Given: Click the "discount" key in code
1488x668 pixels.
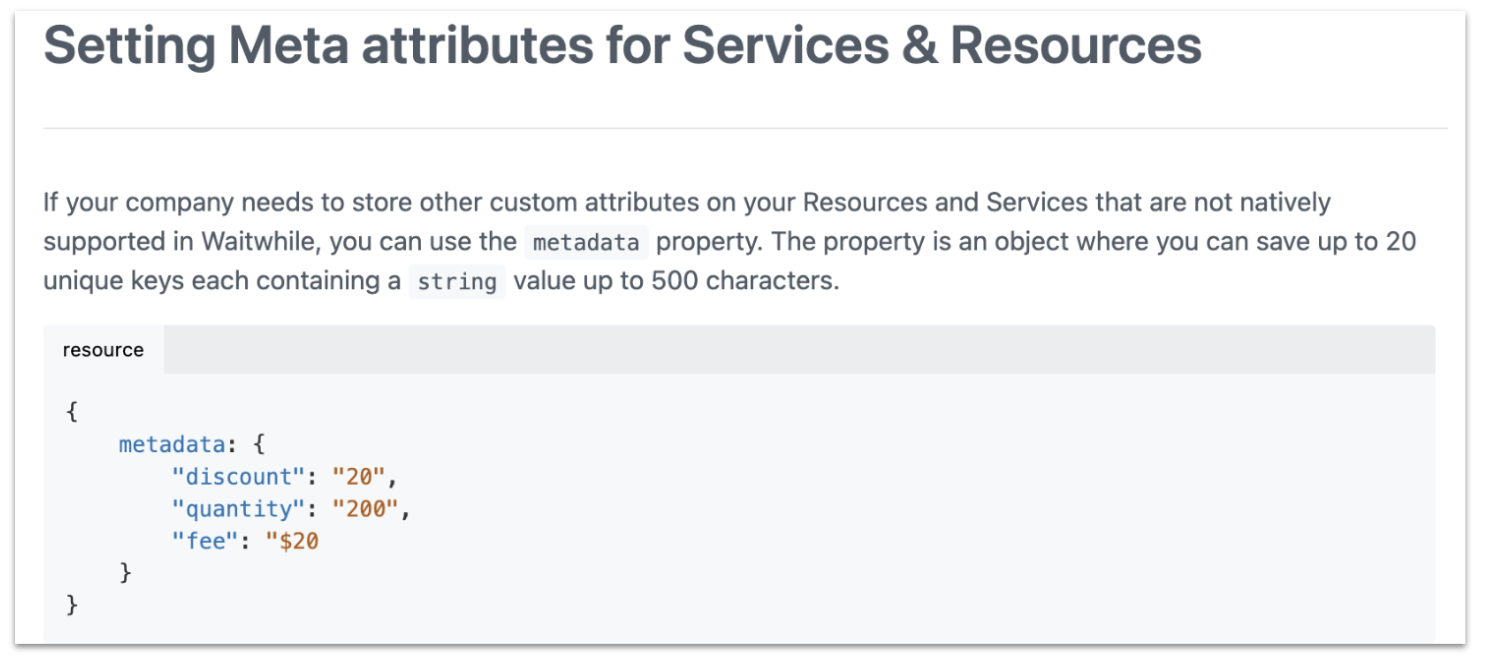Looking at the screenshot, I should pos(237,476).
